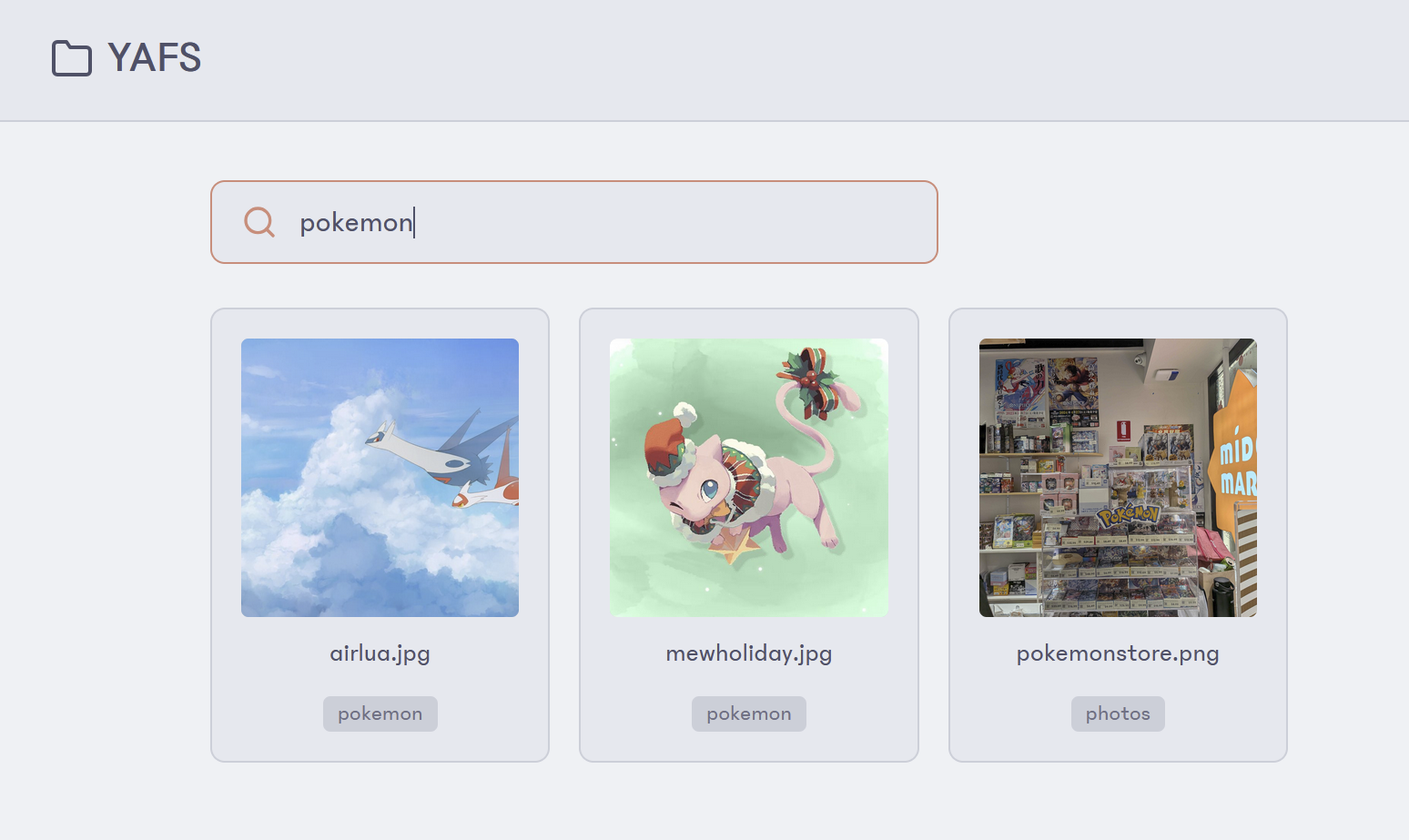Click the pokemon tag under mewholiday.jpg

[x=749, y=713]
